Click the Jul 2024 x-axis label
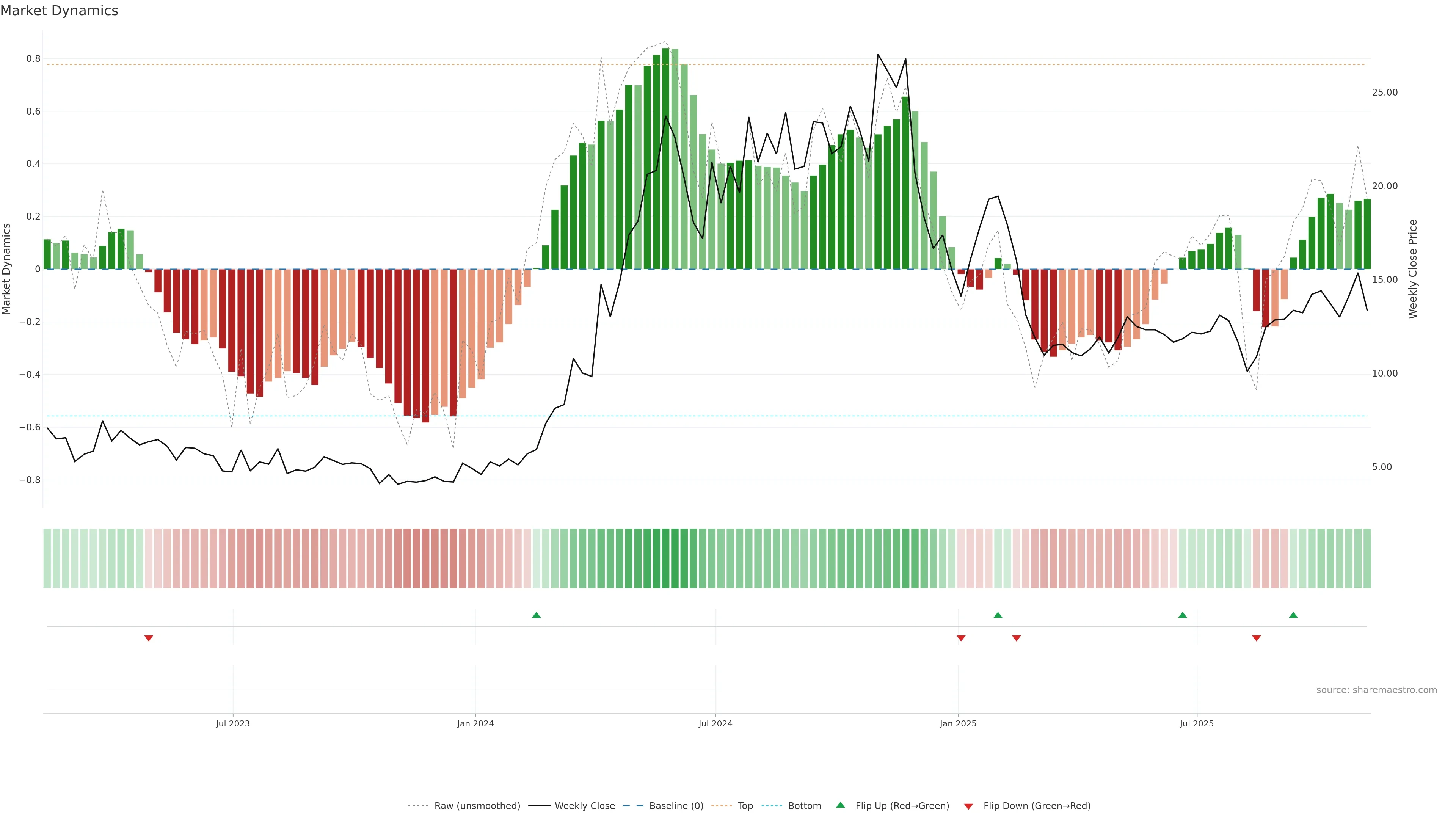 pos(715,723)
